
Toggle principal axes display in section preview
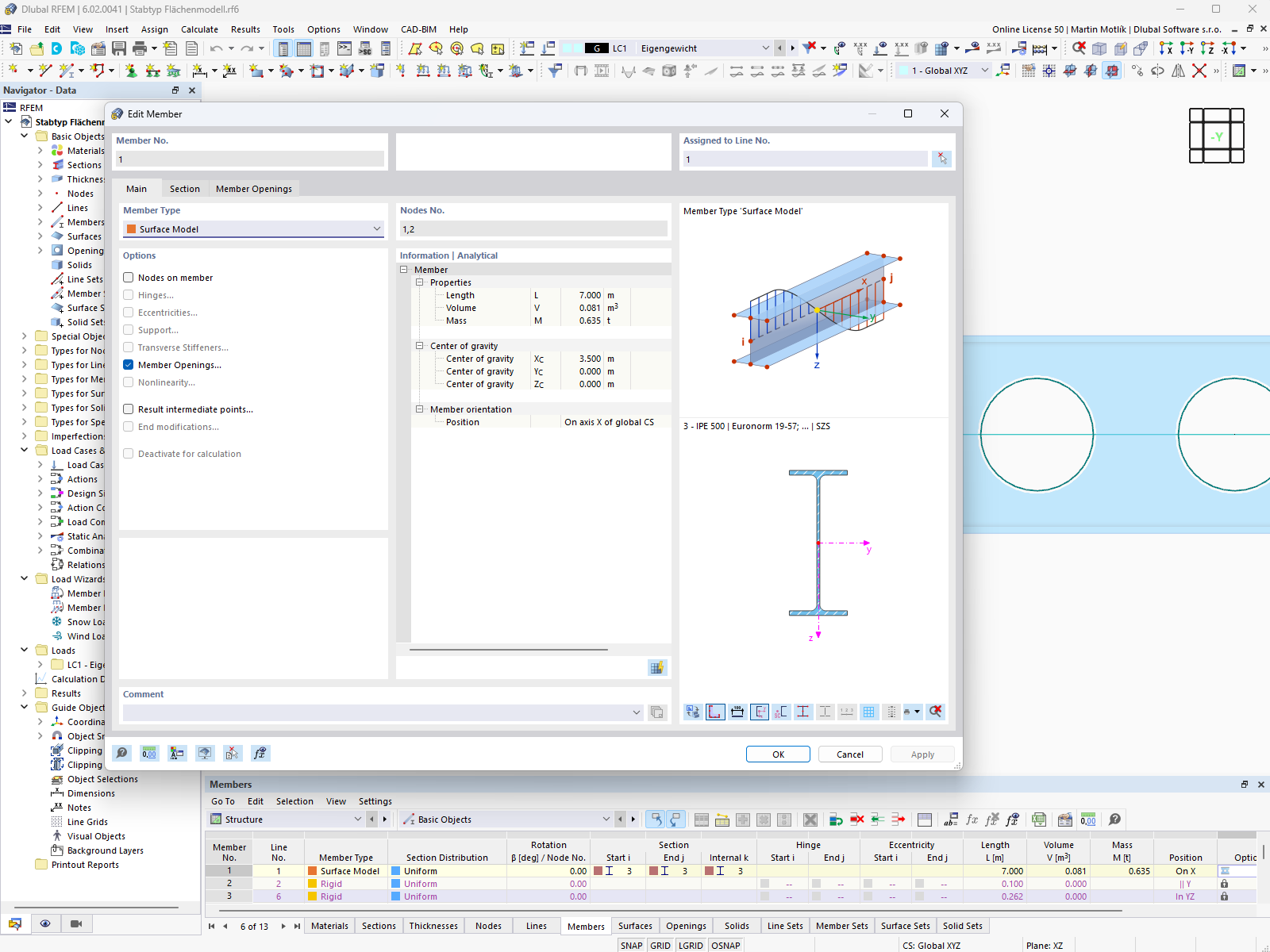click(760, 712)
